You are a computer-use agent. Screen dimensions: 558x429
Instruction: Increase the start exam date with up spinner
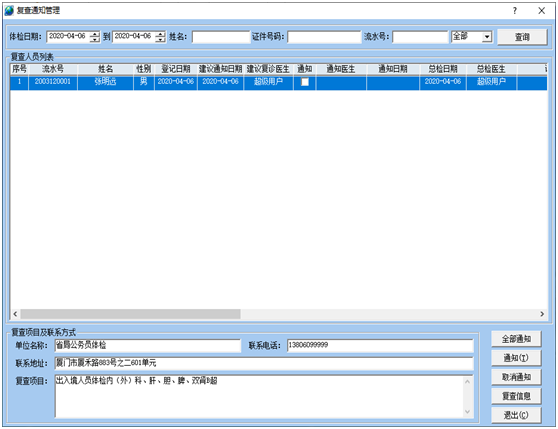point(95,34)
